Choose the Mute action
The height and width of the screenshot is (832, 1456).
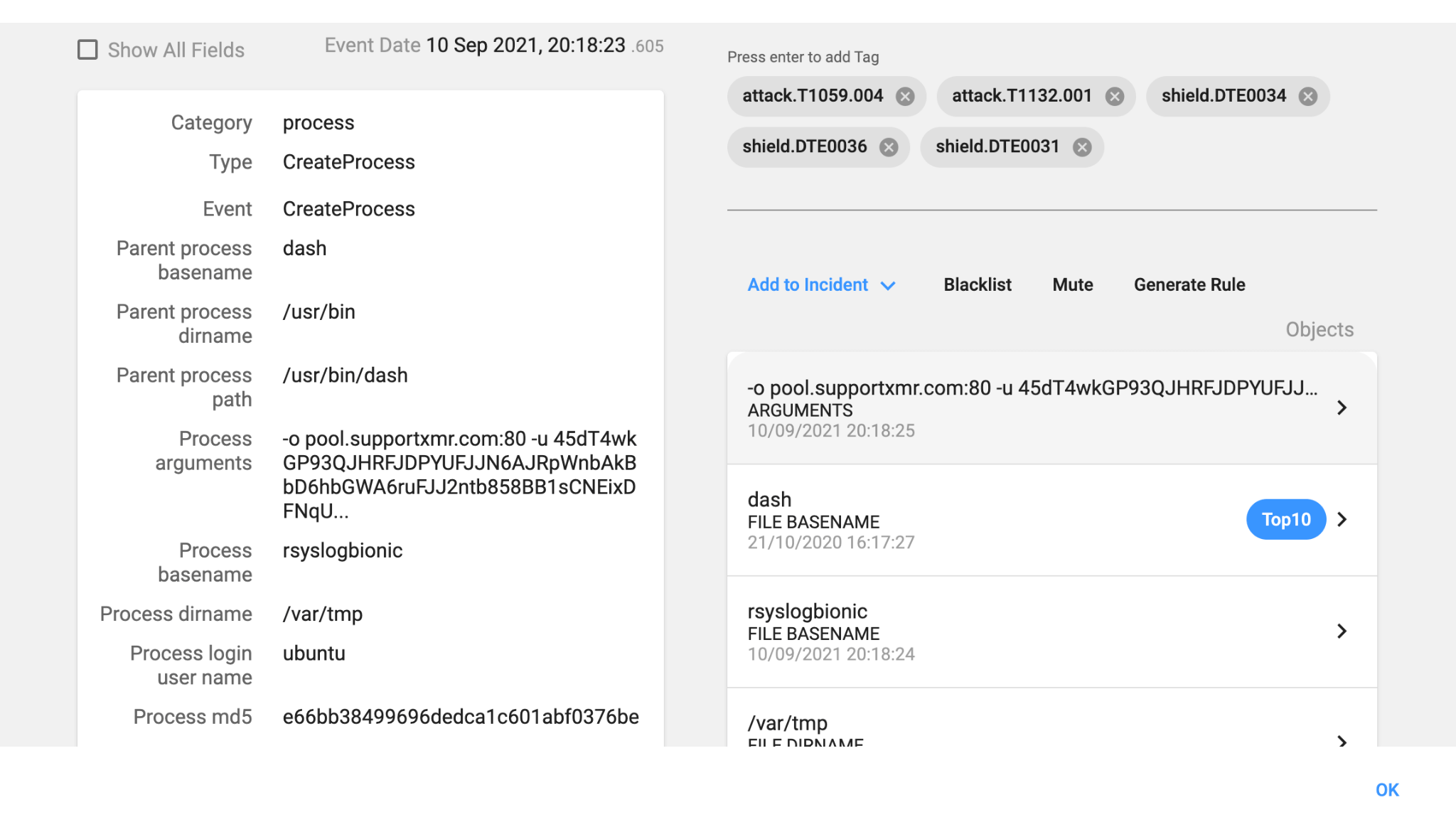(x=1072, y=284)
